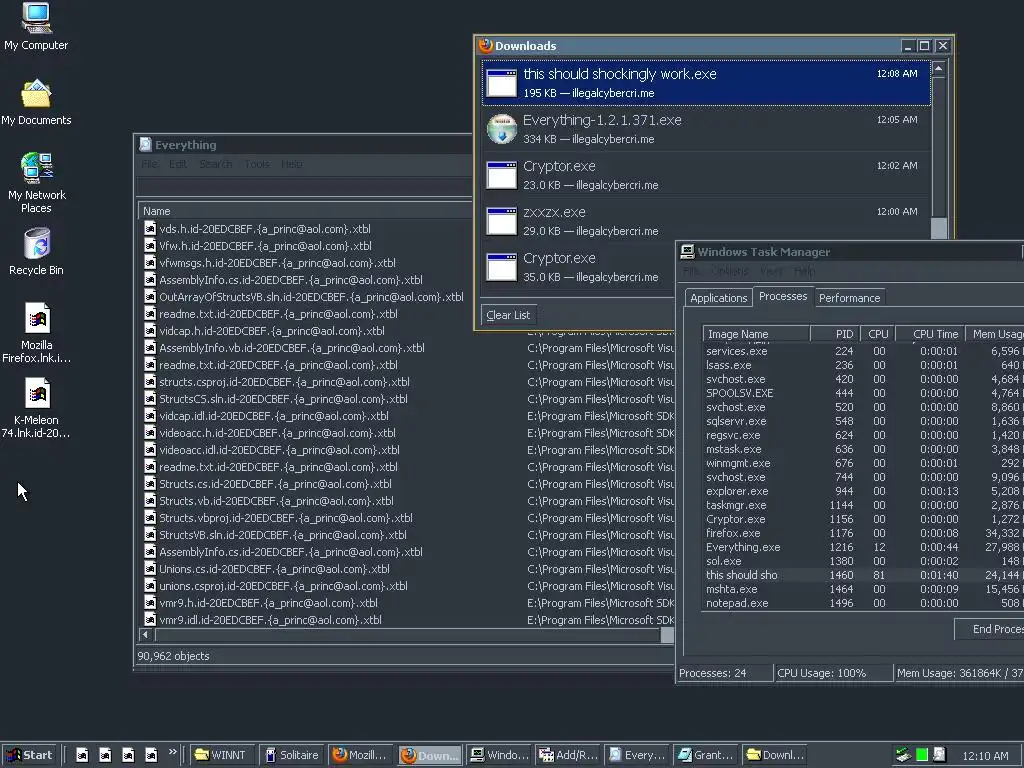The image size is (1024, 768).
Task: Sort processes by Image Name column
Action: [x=756, y=334]
